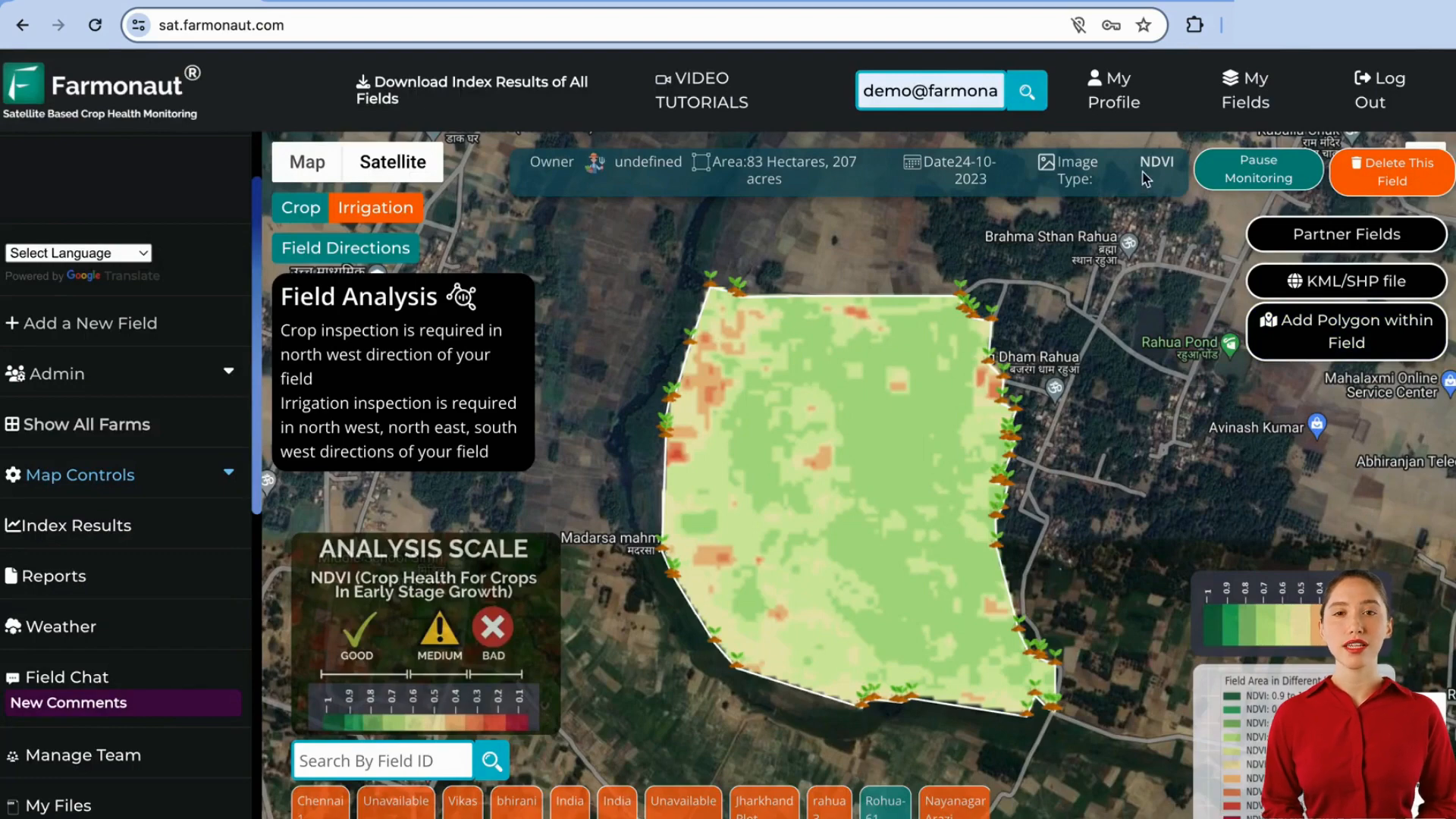The image size is (1456, 819).
Task: Toggle the Field Directions overlay
Action: point(346,248)
